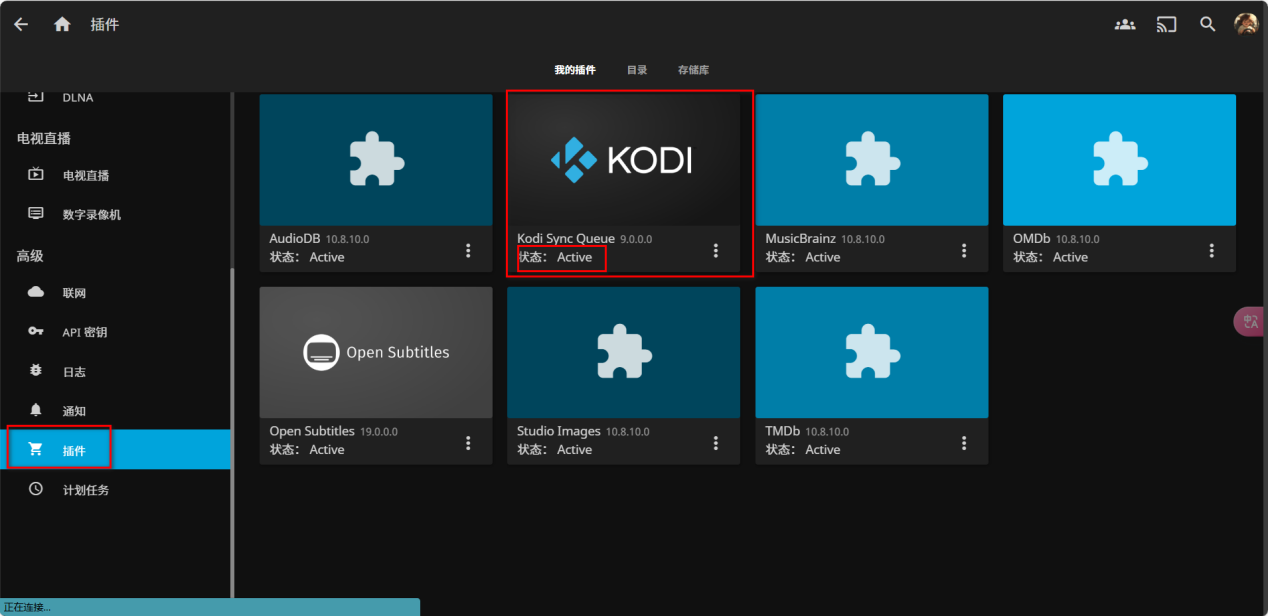
Task: Click the translate floating icon
Action: point(1250,321)
